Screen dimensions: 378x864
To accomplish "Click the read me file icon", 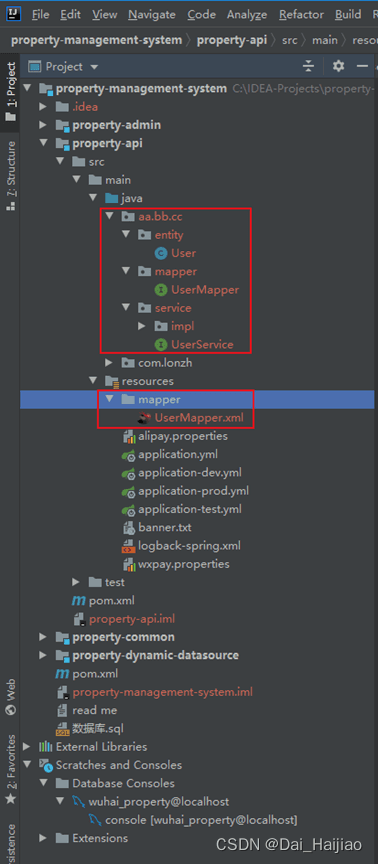I will pos(62,710).
